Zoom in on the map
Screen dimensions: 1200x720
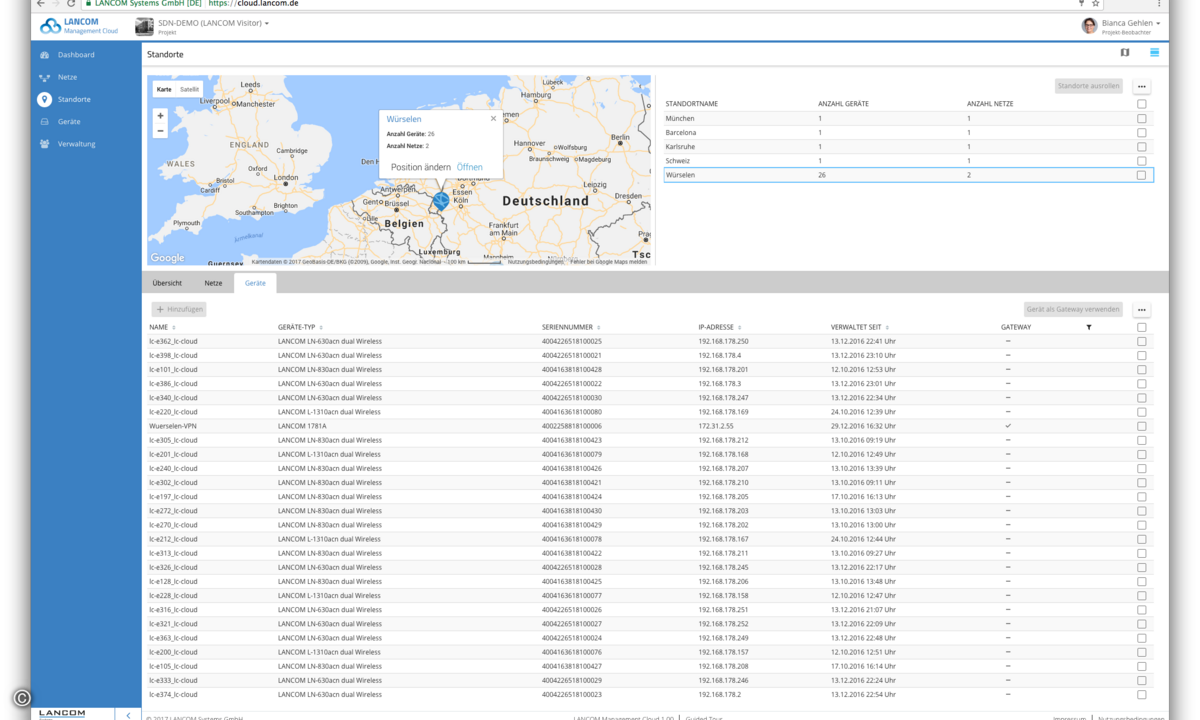pos(160,116)
